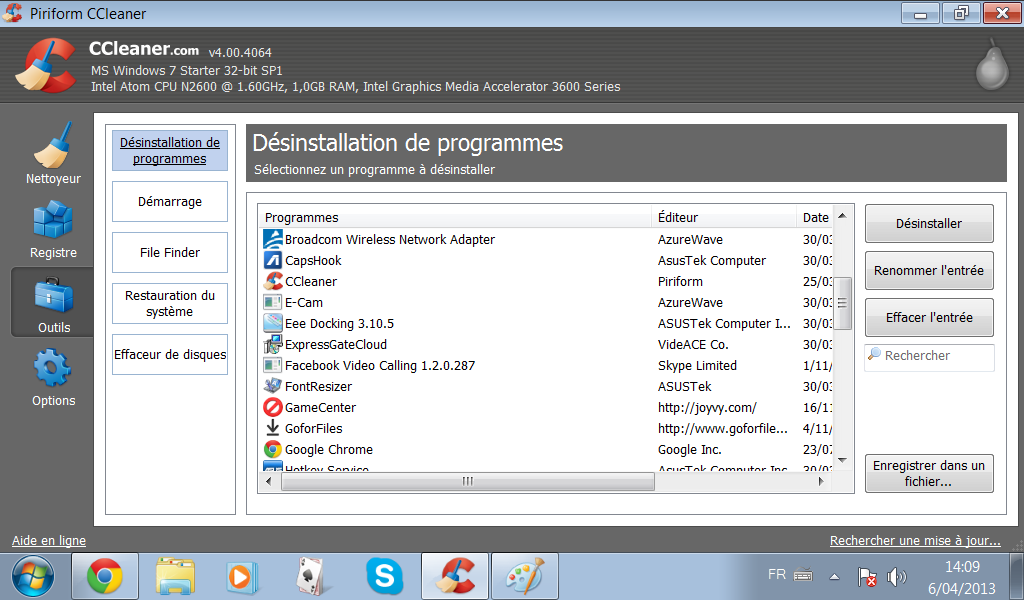Screen dimensions: 1024x600
Task: Open the Nettoyeur broom section
Action: coord(53,154)
